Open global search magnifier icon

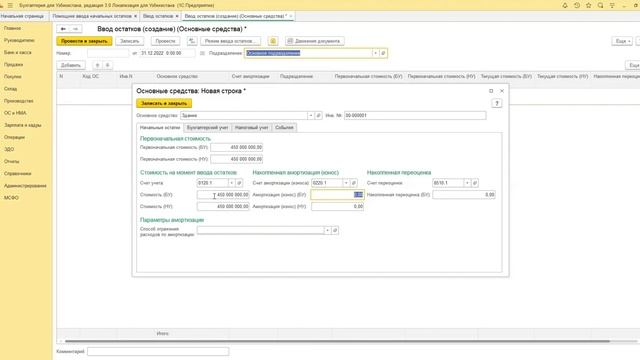[x=600, y=5]
